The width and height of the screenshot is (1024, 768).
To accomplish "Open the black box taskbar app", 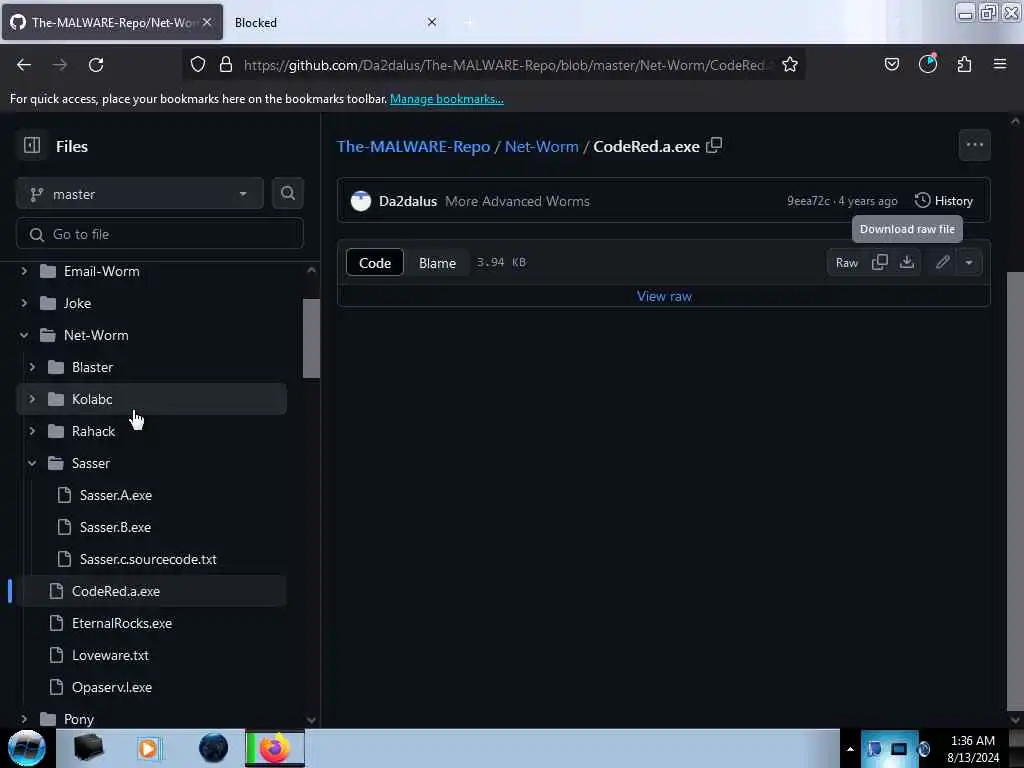I will point(88,748).
